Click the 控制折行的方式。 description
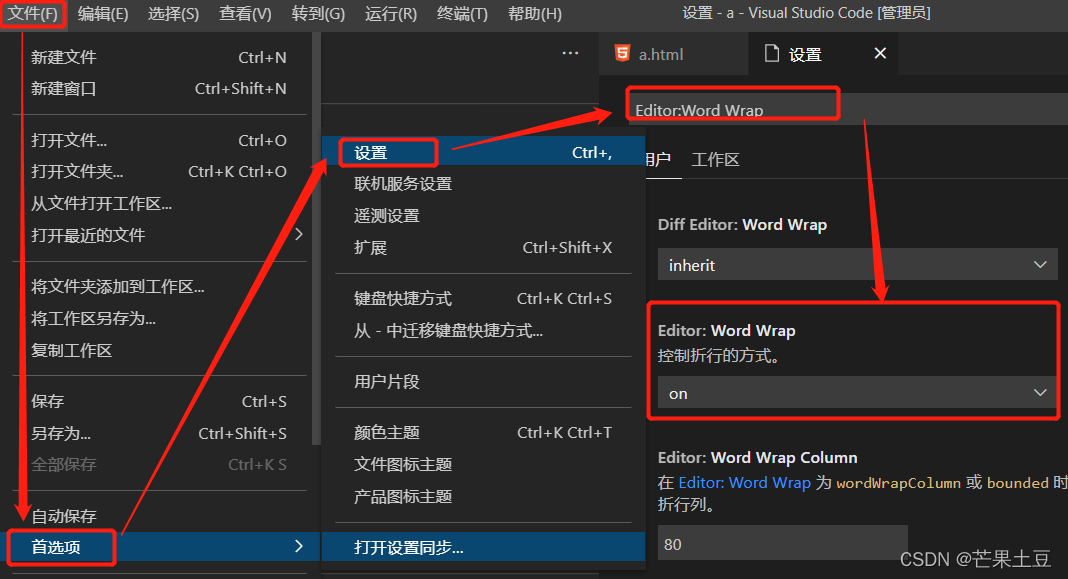Screen dimensions: 1068x579 click(719, 356)
